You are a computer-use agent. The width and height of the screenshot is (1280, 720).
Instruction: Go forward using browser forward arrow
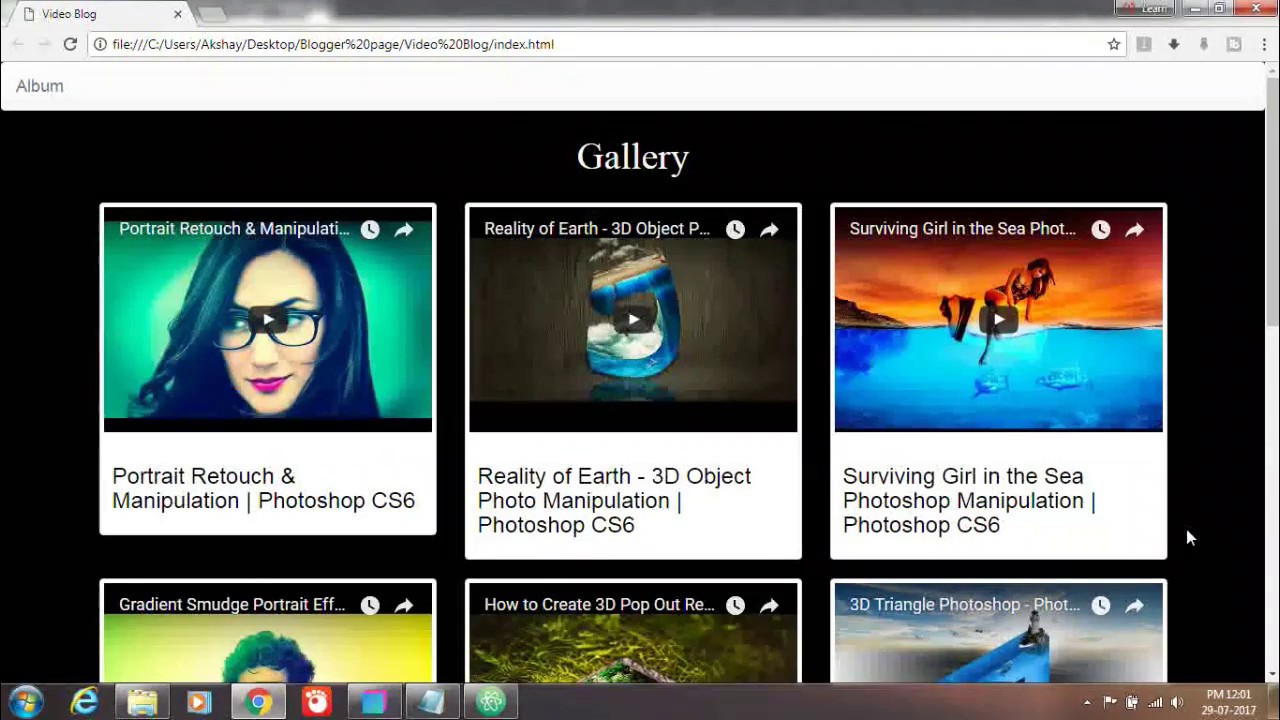(x=44, y=44)
